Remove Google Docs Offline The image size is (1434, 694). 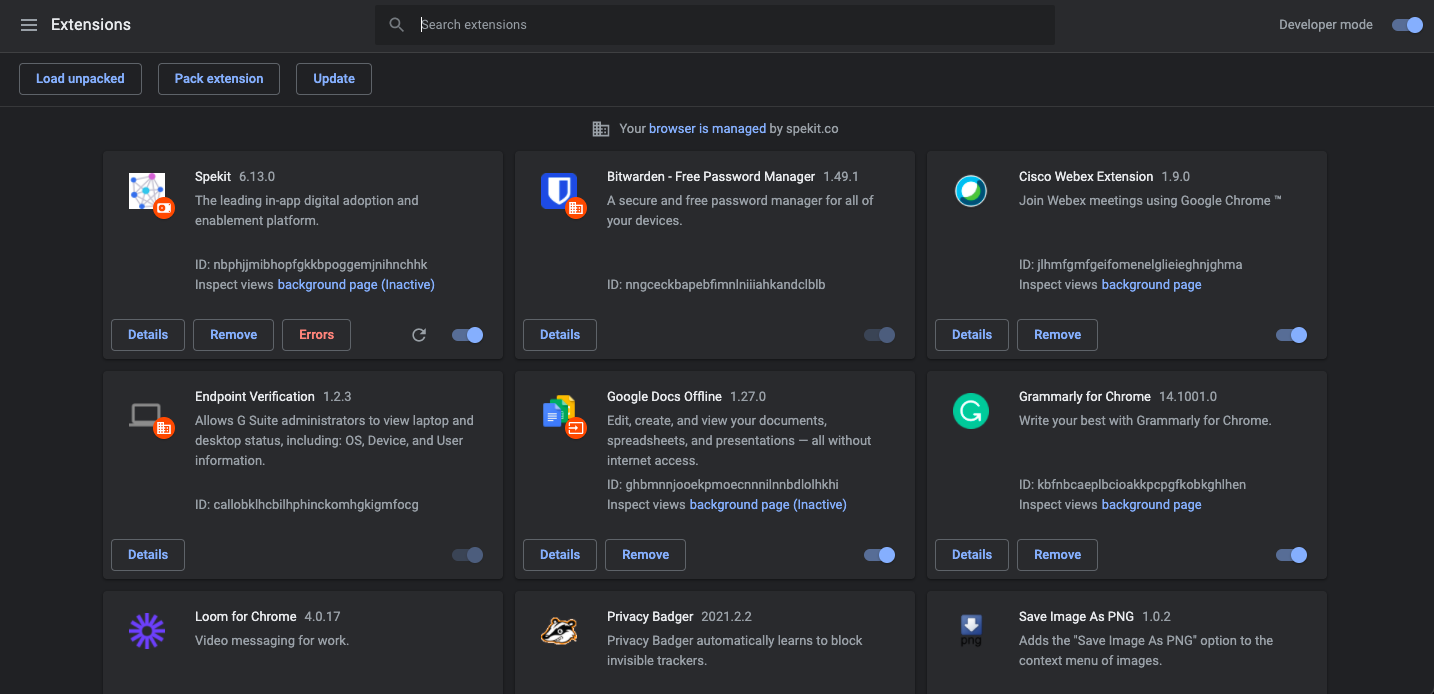646,555
